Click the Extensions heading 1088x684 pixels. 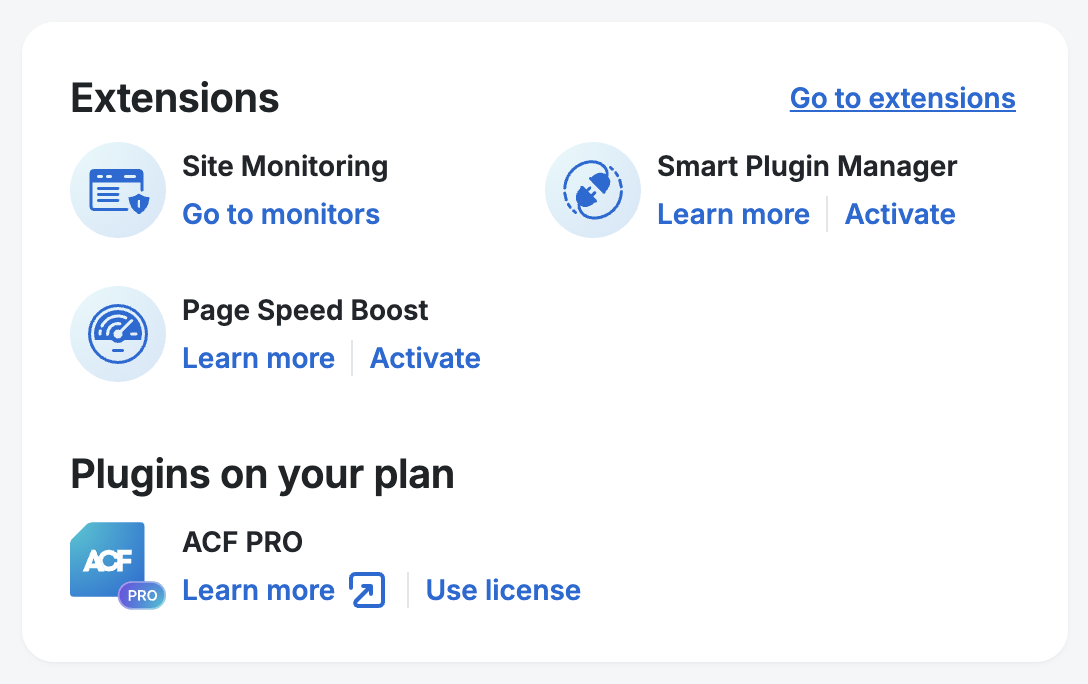[175, 98]
